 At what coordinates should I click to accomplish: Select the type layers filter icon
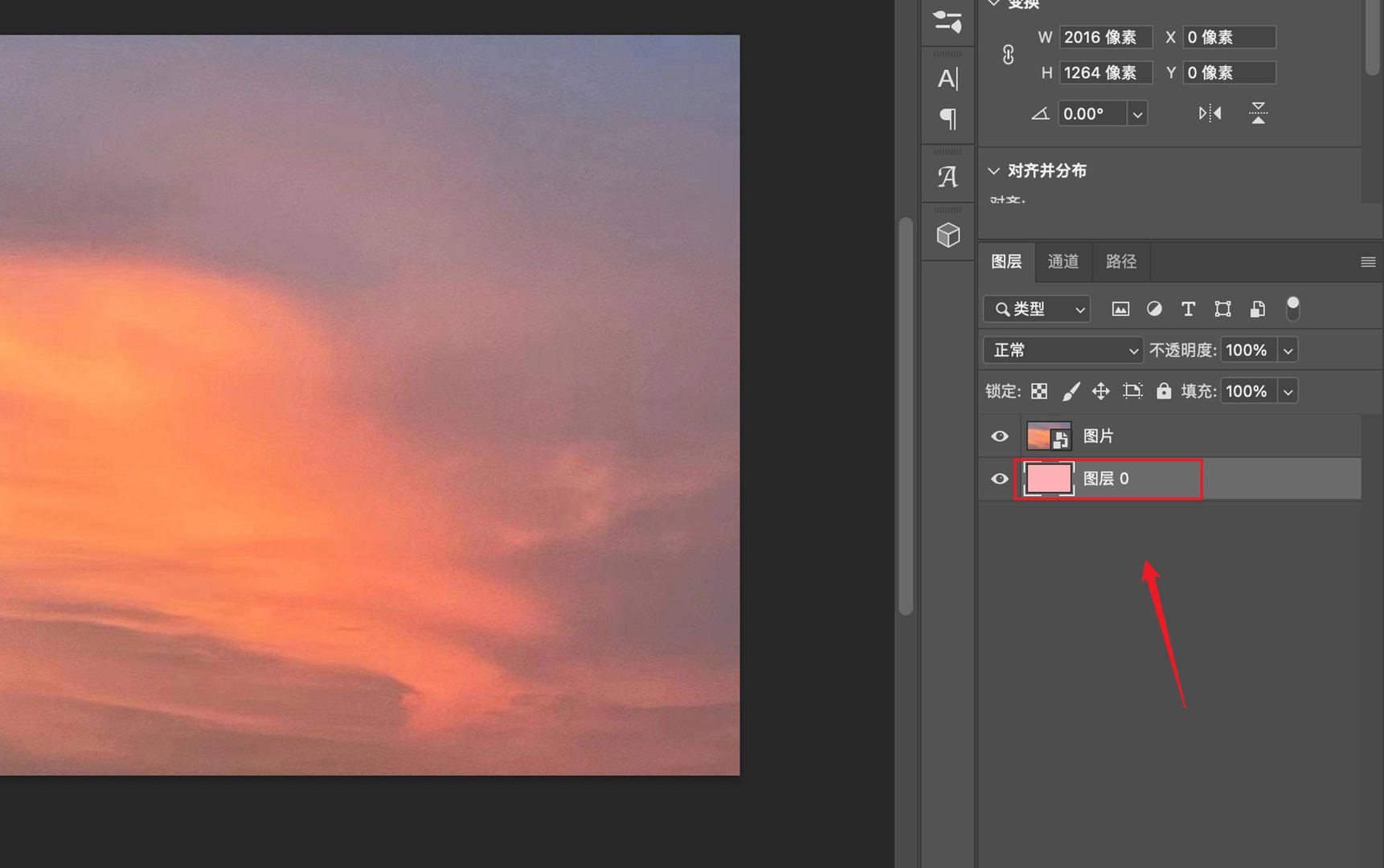click(x=1189, y=309)
